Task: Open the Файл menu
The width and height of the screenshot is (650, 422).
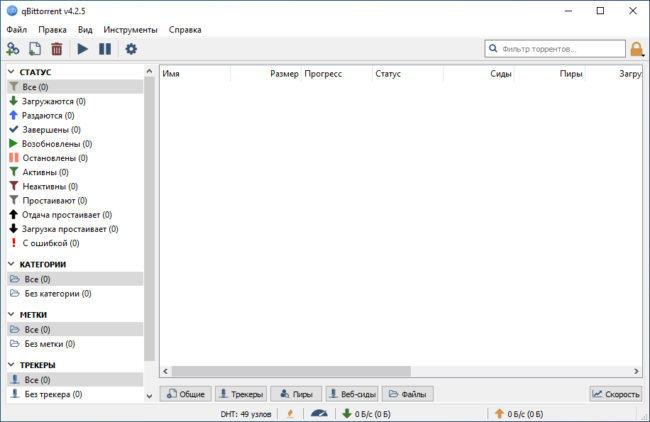Action: 17,30
